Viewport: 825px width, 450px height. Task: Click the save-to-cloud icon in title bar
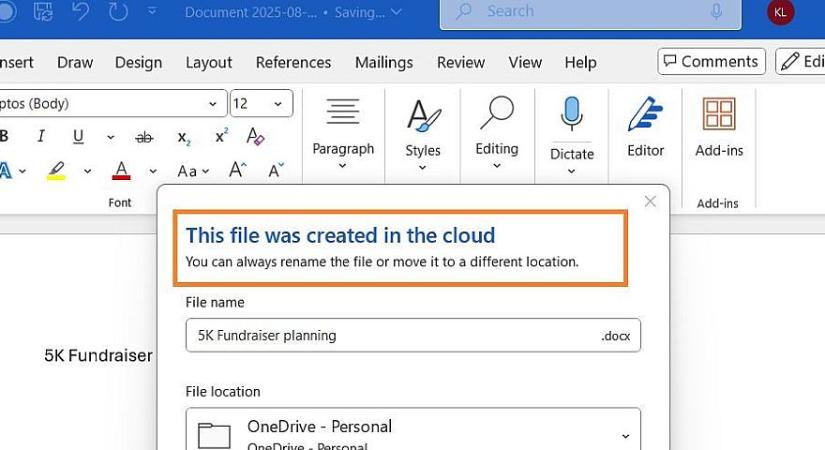[x=43, y=11]
